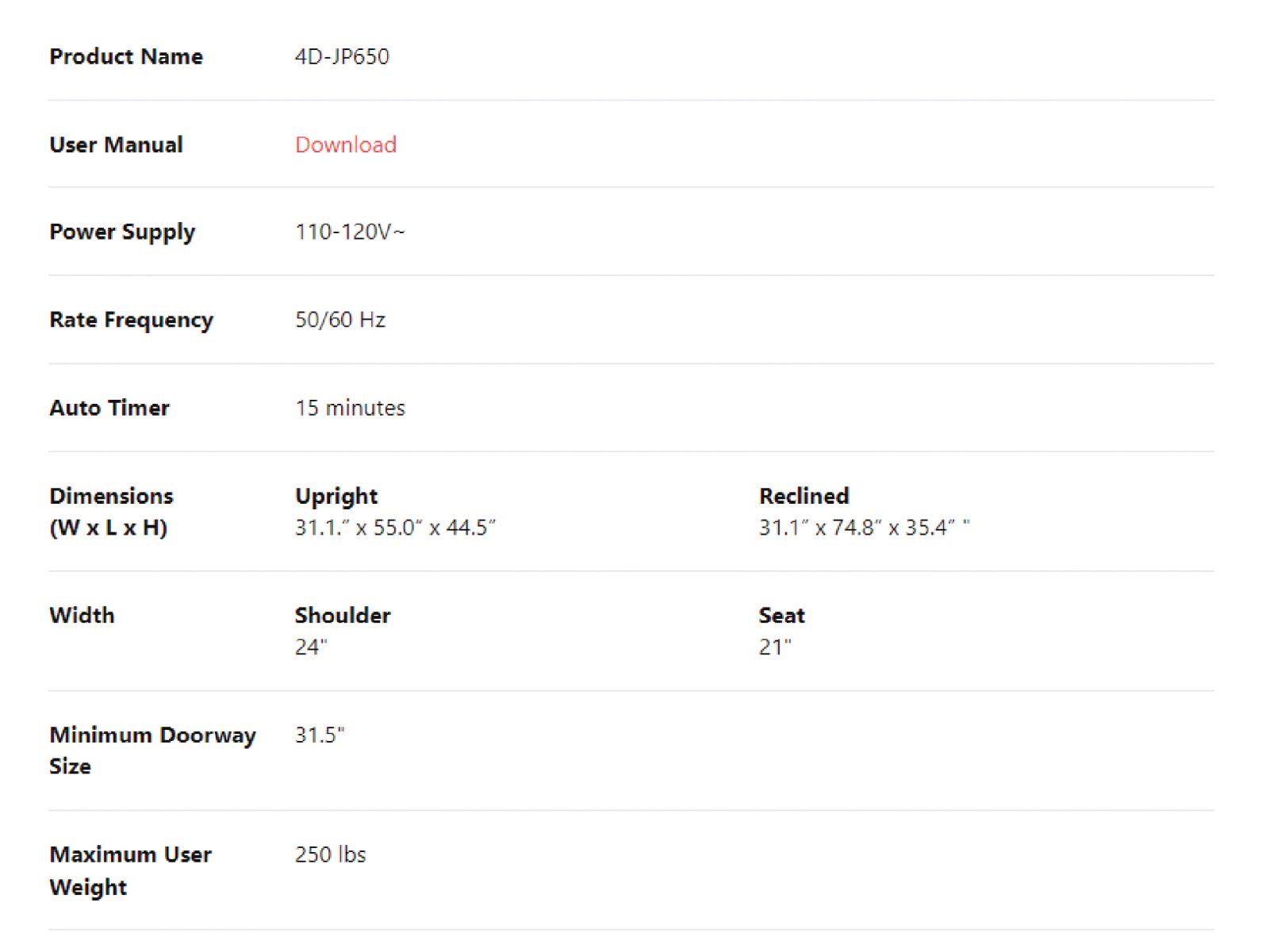
Task: Select the 50/60 Hz frequency value
Action: click(340, 320)
